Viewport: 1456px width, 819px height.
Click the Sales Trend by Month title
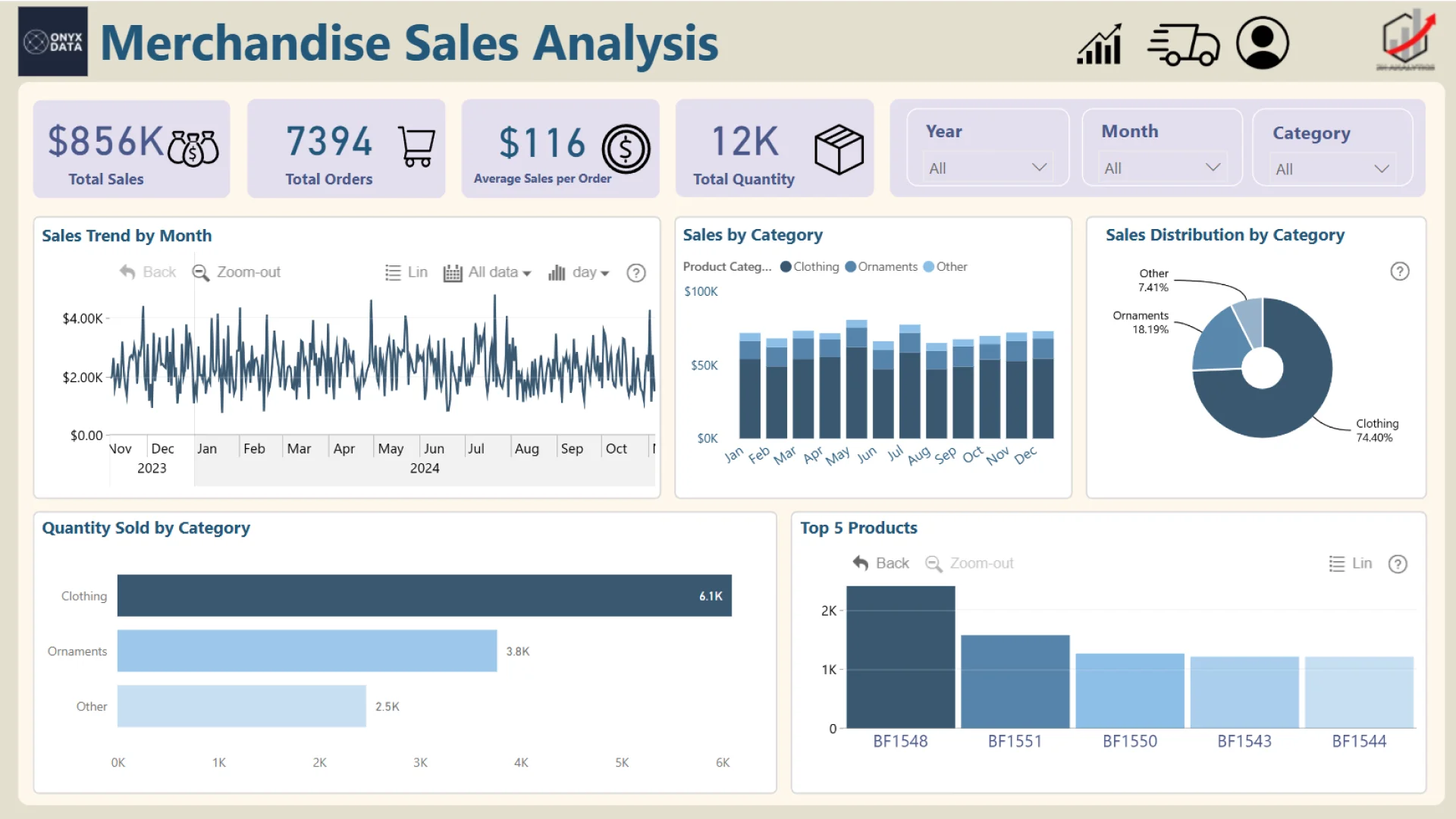pyautogui.click(x=127, y=236)
